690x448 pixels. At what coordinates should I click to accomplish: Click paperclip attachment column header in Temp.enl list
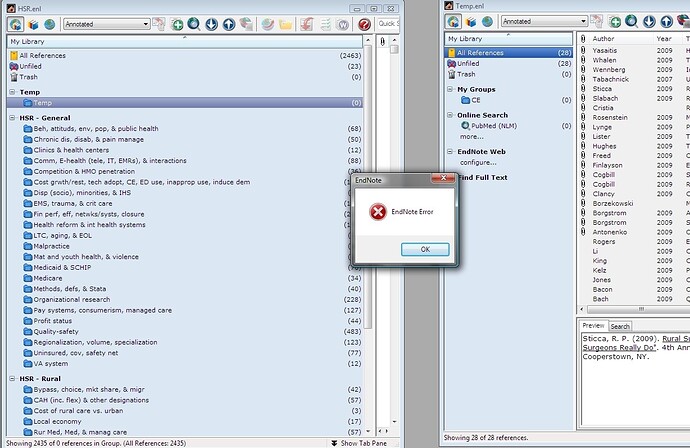tap(583, 39)
